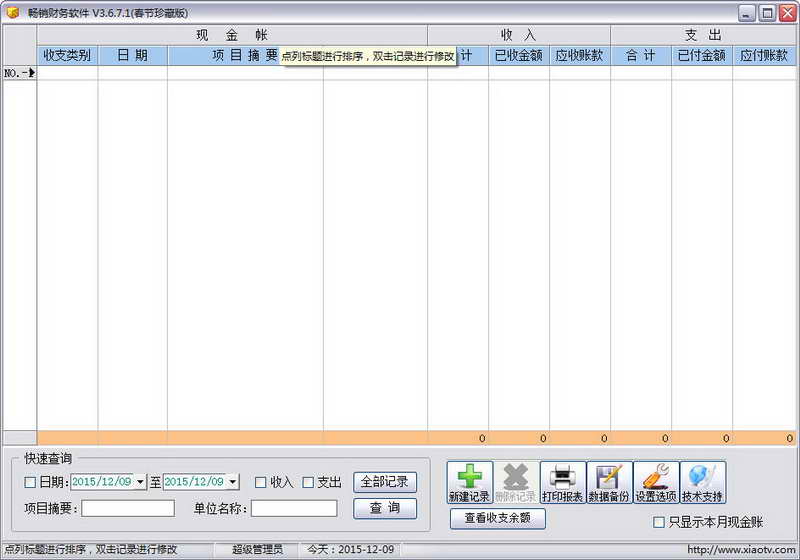The height and width of the screenshot is (560, 800).
Task: Click the 支 出 group header
Action: (x=704, y=35)
